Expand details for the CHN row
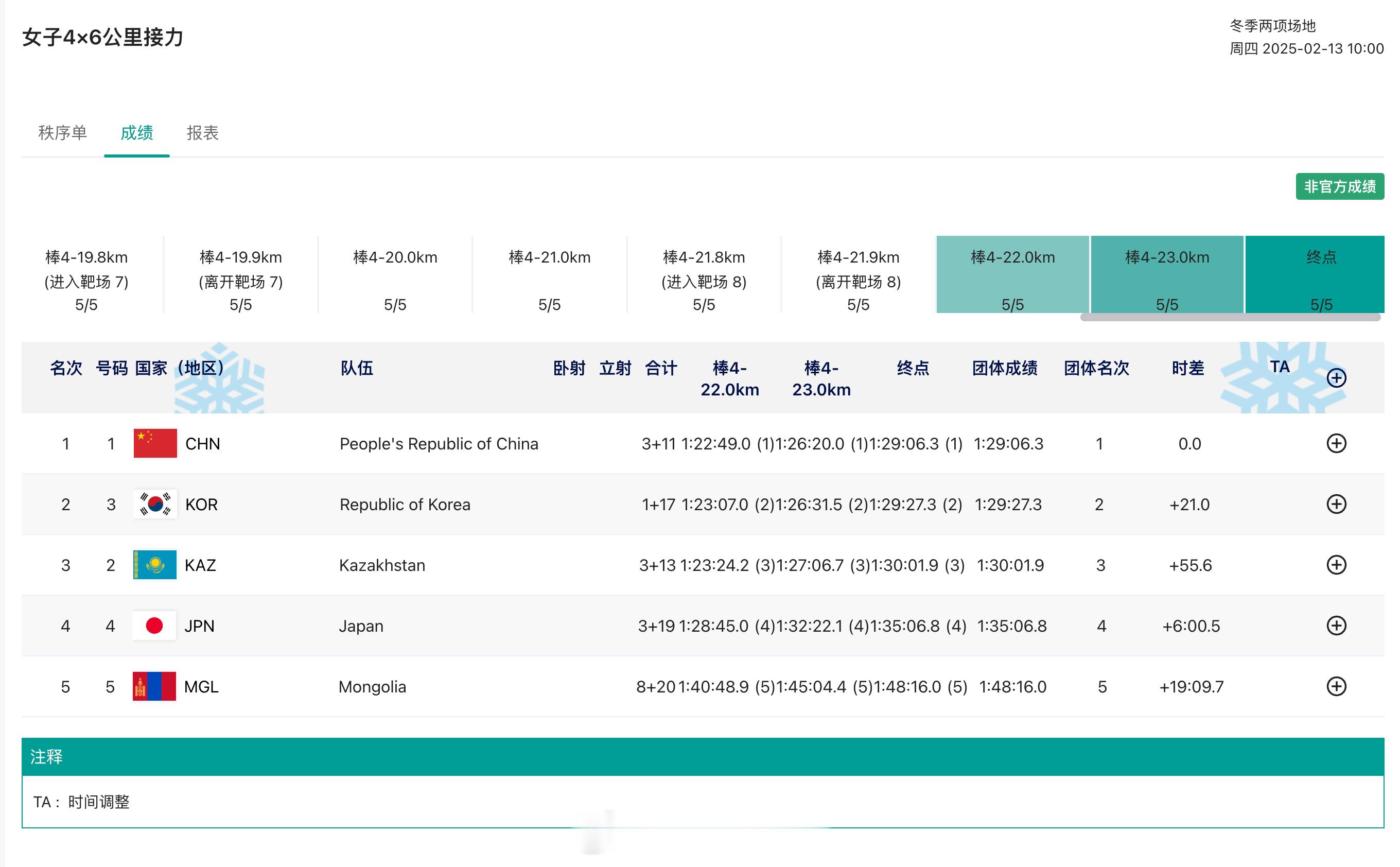The height and width of the screenshot is (867, 1400). coord(1336,443)
